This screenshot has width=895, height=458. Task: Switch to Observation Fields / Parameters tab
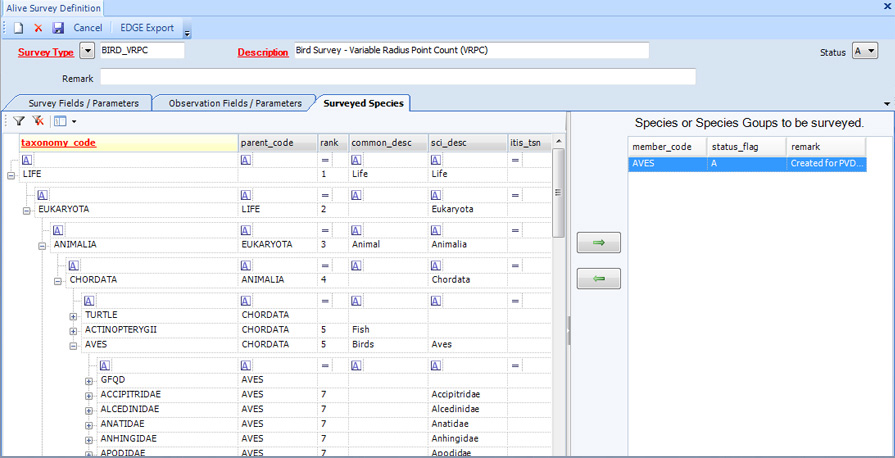point(234,103)
